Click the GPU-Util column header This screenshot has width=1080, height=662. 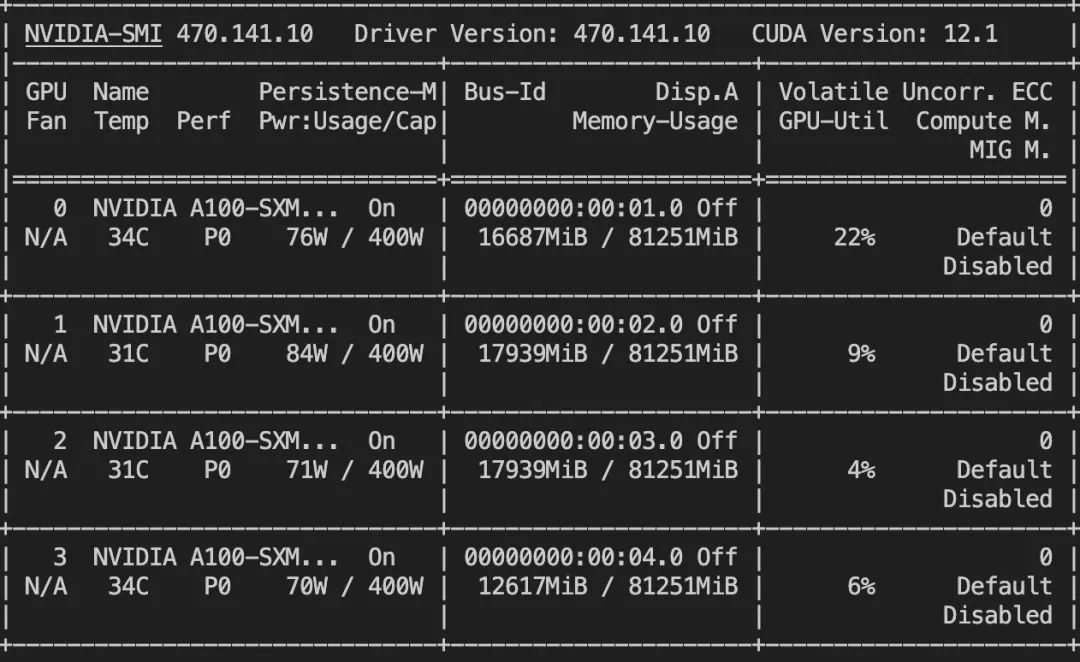pyautogui.click(x=832, y=122)
